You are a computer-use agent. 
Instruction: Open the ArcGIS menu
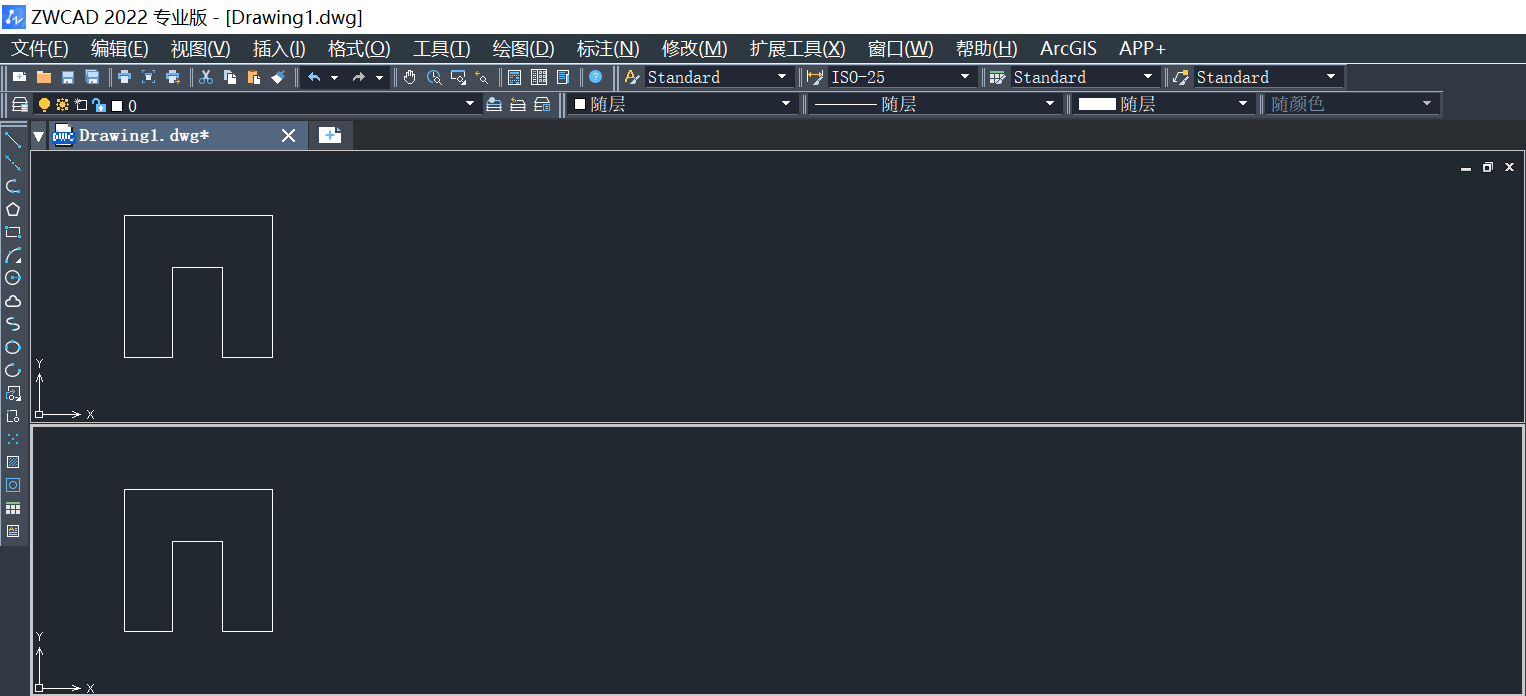[x=1068, y=49]
